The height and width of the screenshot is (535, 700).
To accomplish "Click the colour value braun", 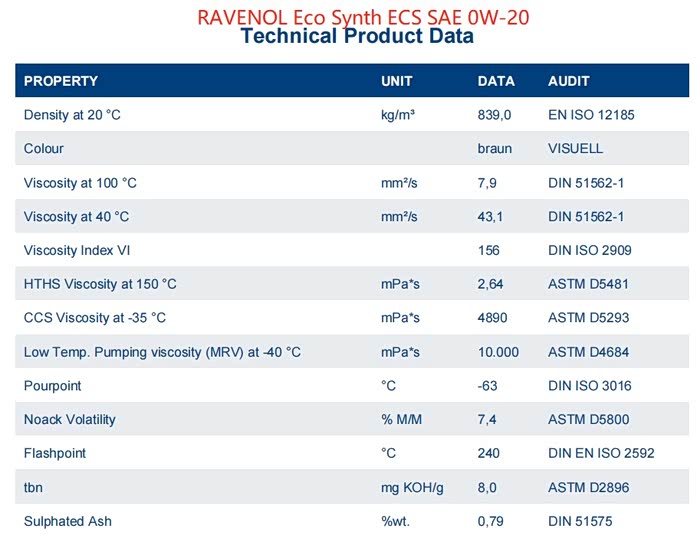I will tap(494, 149).
